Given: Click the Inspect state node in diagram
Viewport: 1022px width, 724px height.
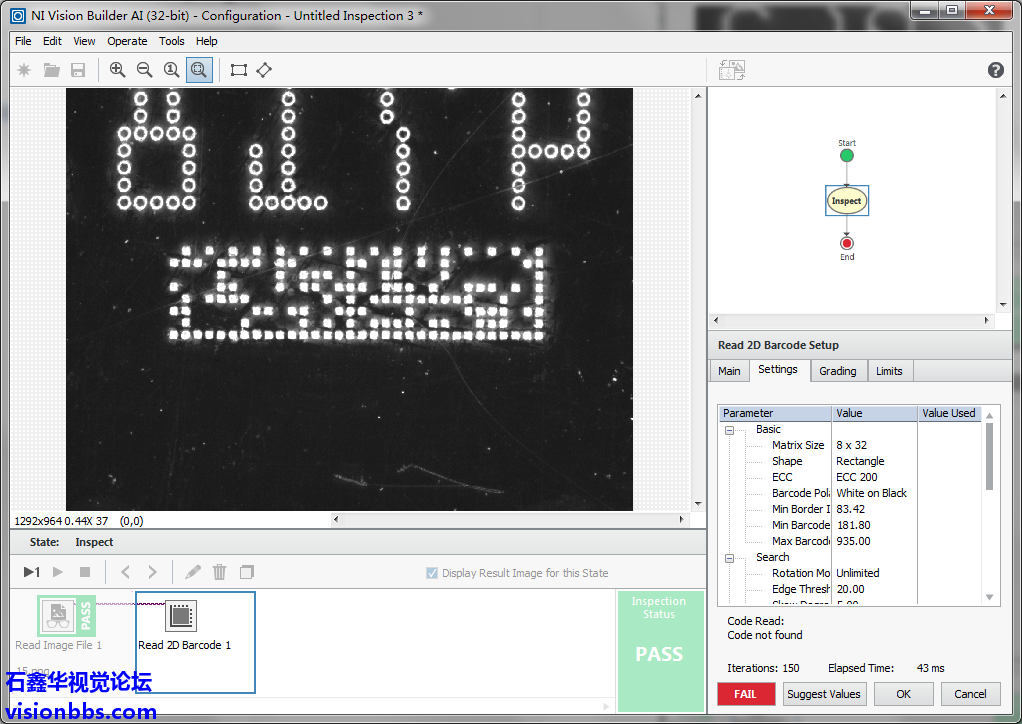Looking at the screenshot, I should point(846,201).
